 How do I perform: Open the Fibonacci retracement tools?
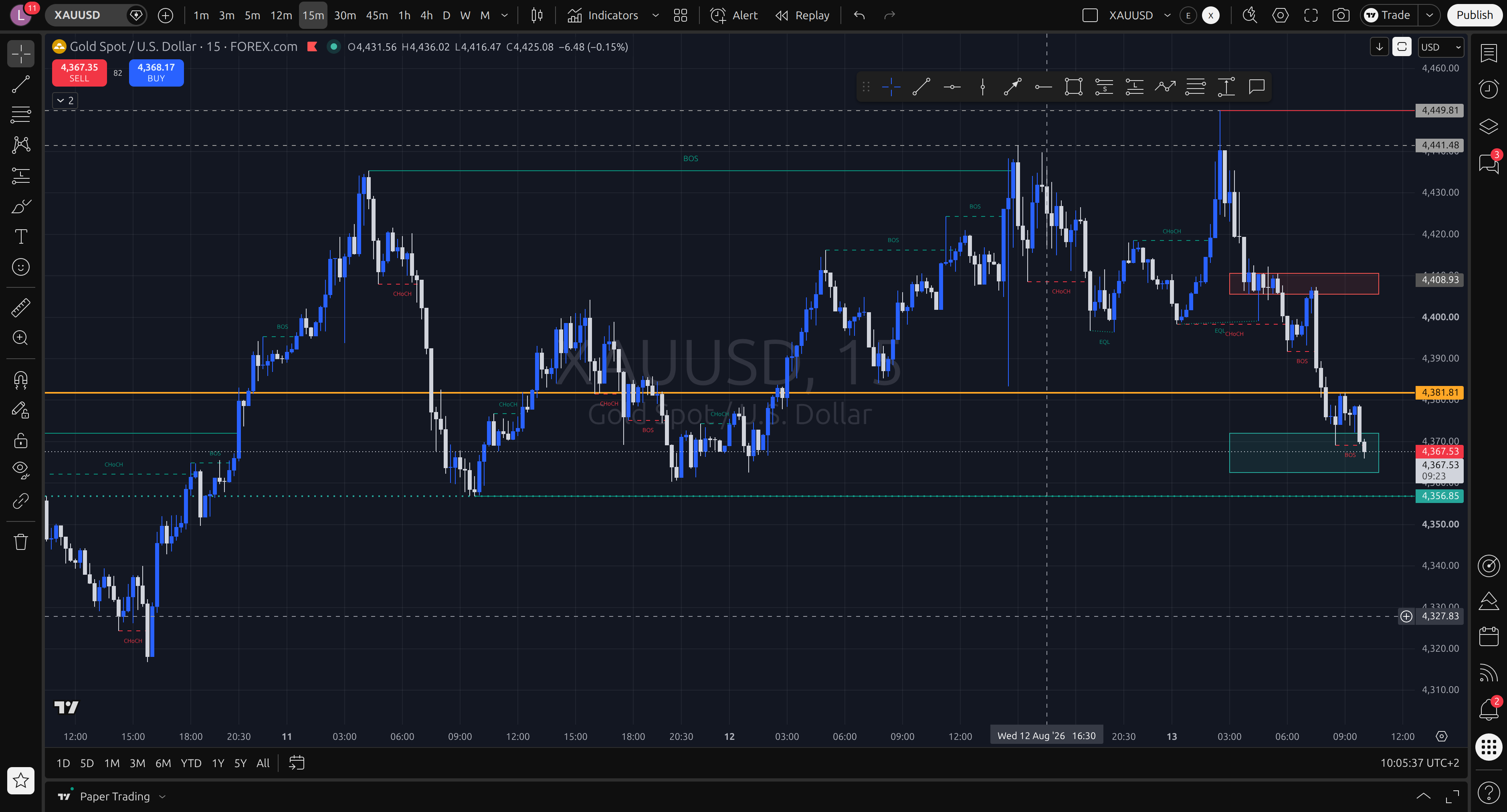point(21,115)
